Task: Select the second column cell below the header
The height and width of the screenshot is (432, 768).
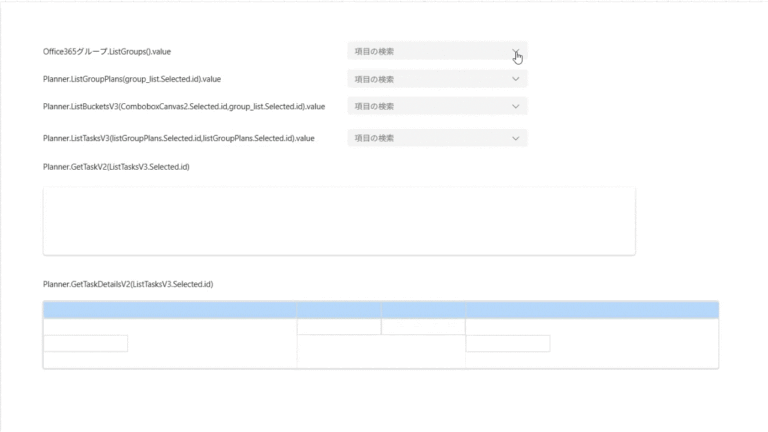Action: (x=338, y=327)
